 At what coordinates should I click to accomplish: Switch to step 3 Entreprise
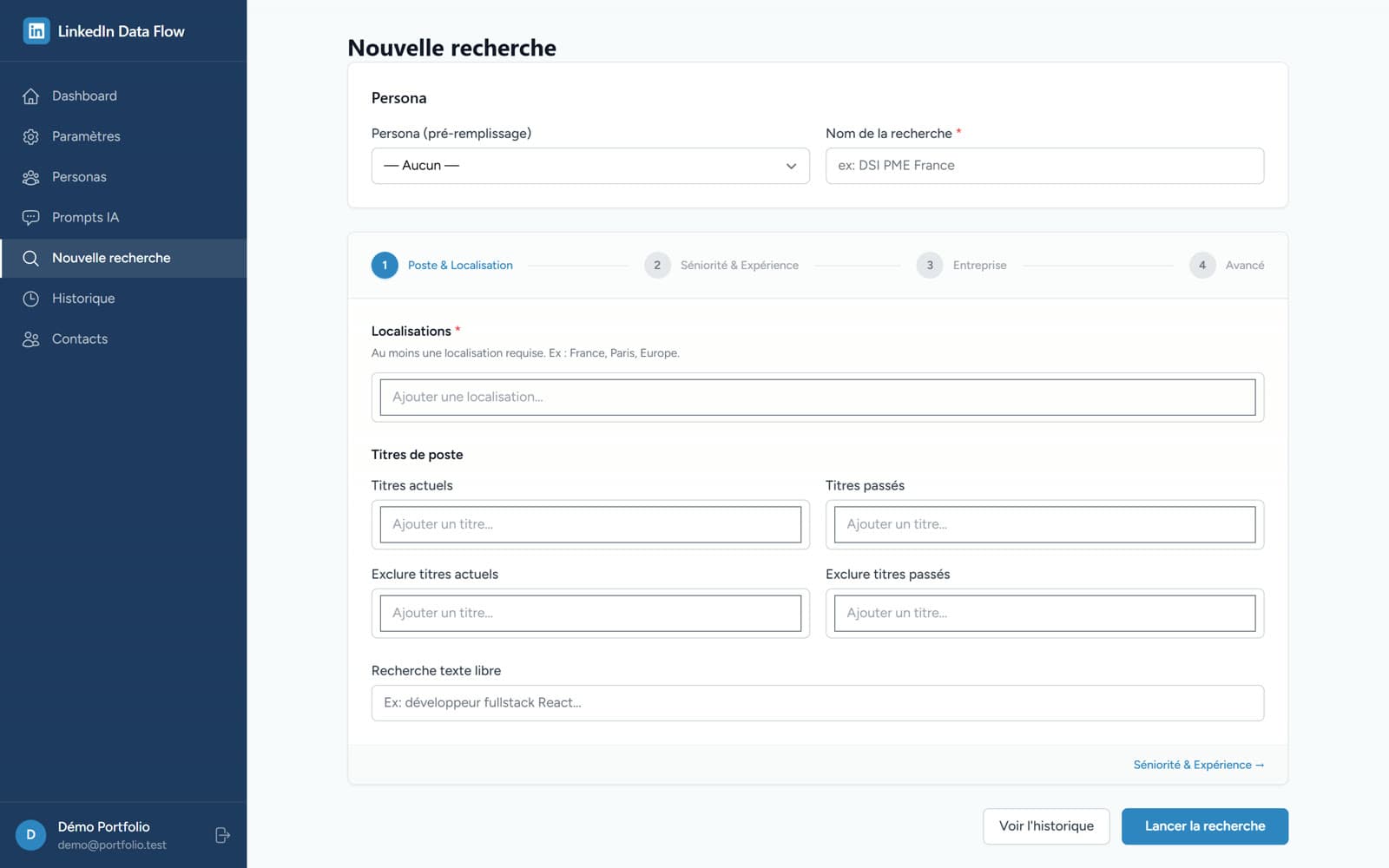(961, 266)
